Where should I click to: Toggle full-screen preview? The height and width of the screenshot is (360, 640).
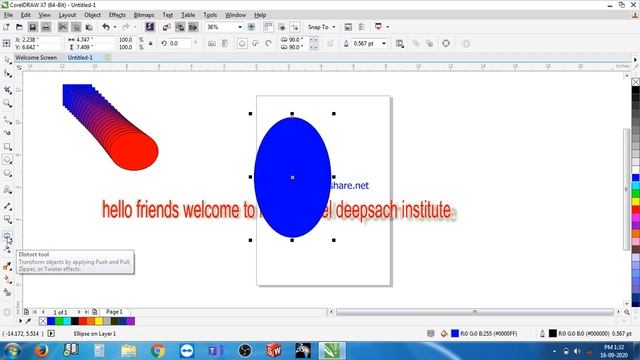click(251, 27)
